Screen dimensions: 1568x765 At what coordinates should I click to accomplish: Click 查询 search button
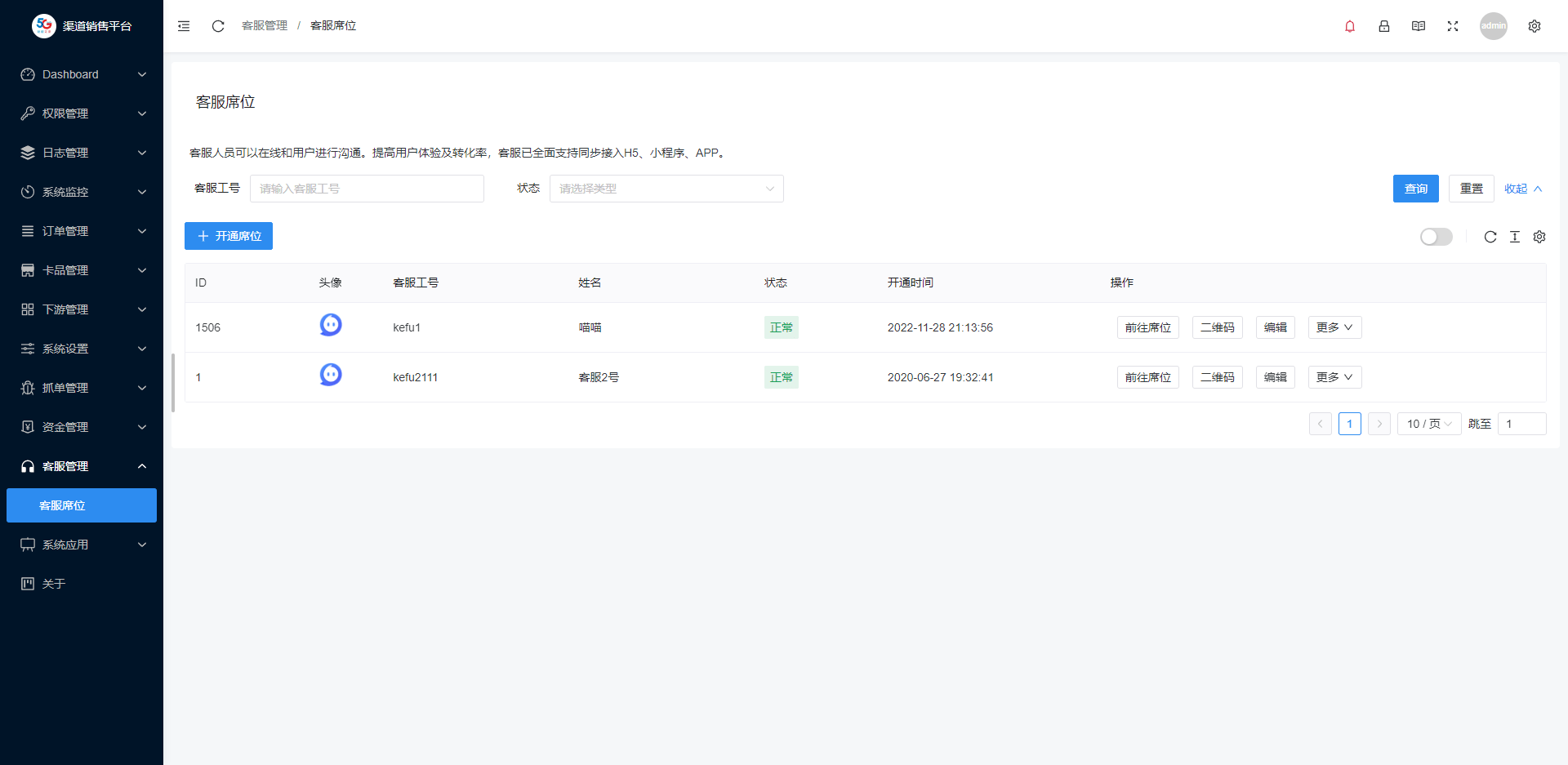[1416, 189]
